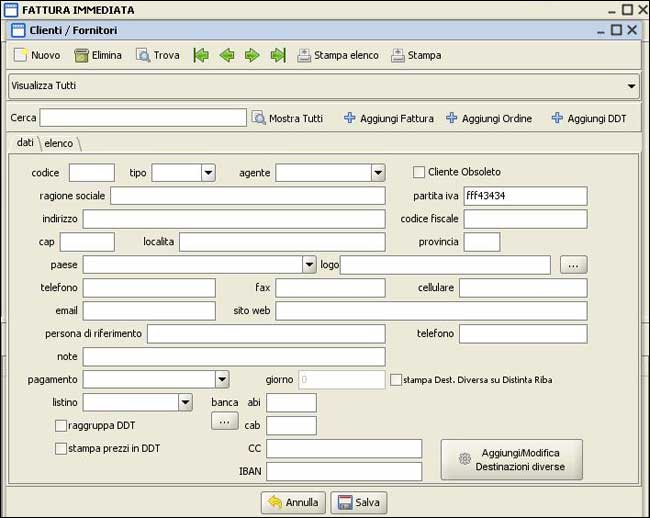Select the dati tab
The image size is (650, 518).
coord(25,143)
